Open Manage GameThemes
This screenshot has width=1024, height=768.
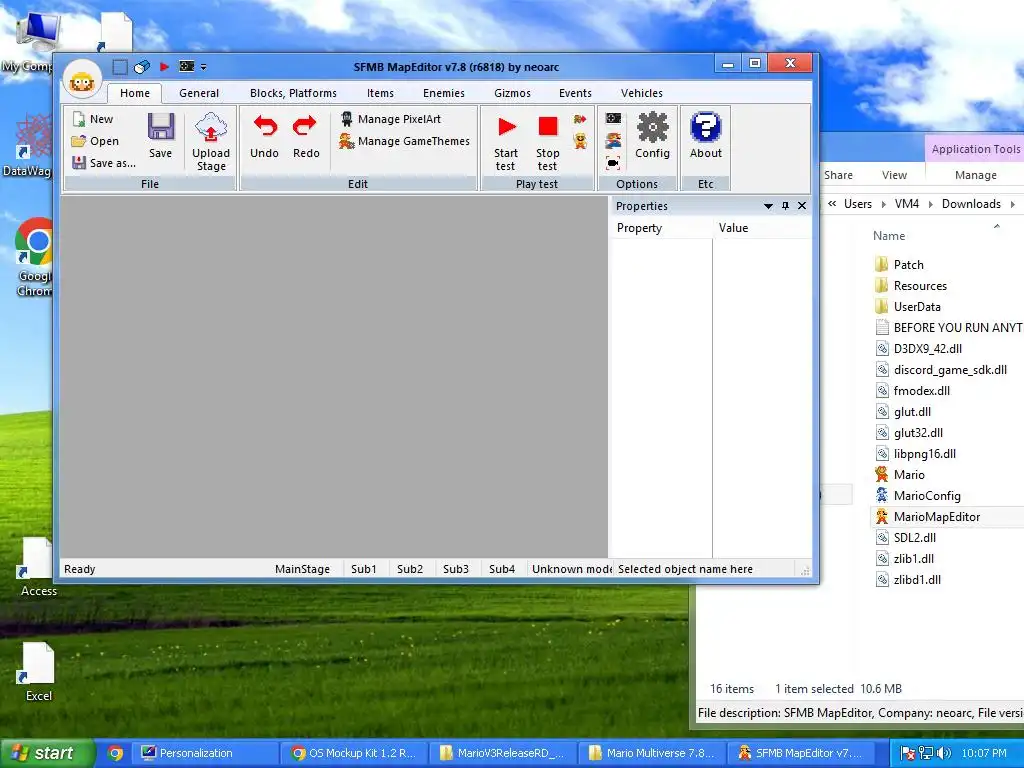tap(404, 141)
